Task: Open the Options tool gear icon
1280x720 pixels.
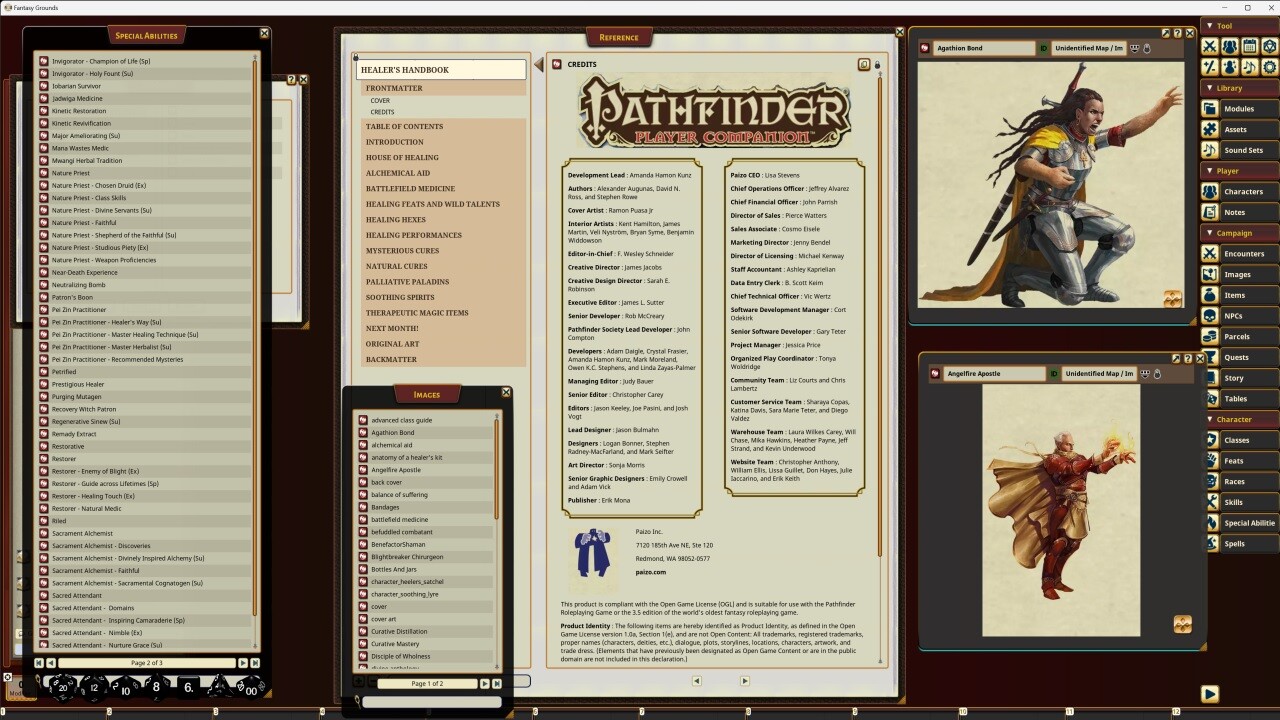Action: [x=1269, y=68]
